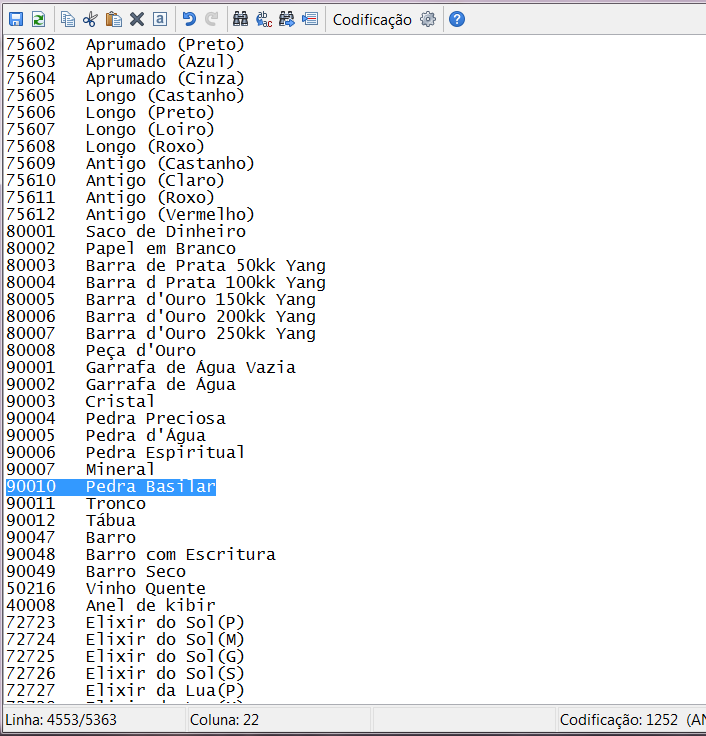Click the line '90004 Pedra Preciosa'
This screenshot has width=706, height=736.
point(116,418)
